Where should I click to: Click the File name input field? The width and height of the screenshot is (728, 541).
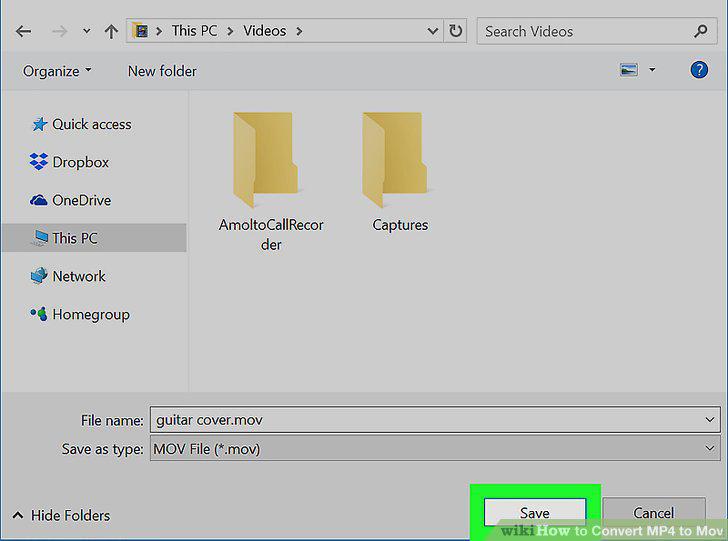click(x=435, y=420)
